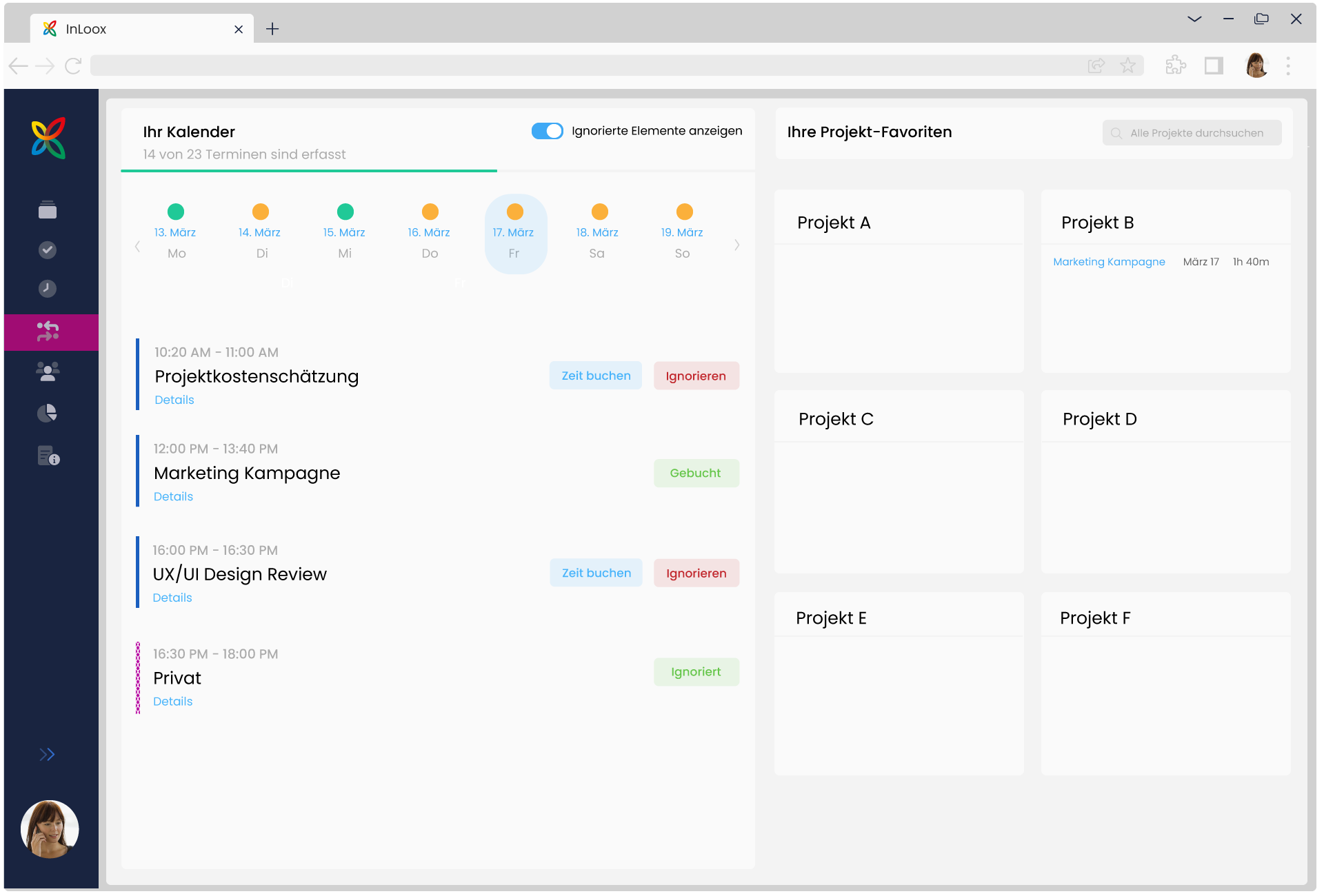Toggle the browser side panel icon

click(x=1214, y=66)
